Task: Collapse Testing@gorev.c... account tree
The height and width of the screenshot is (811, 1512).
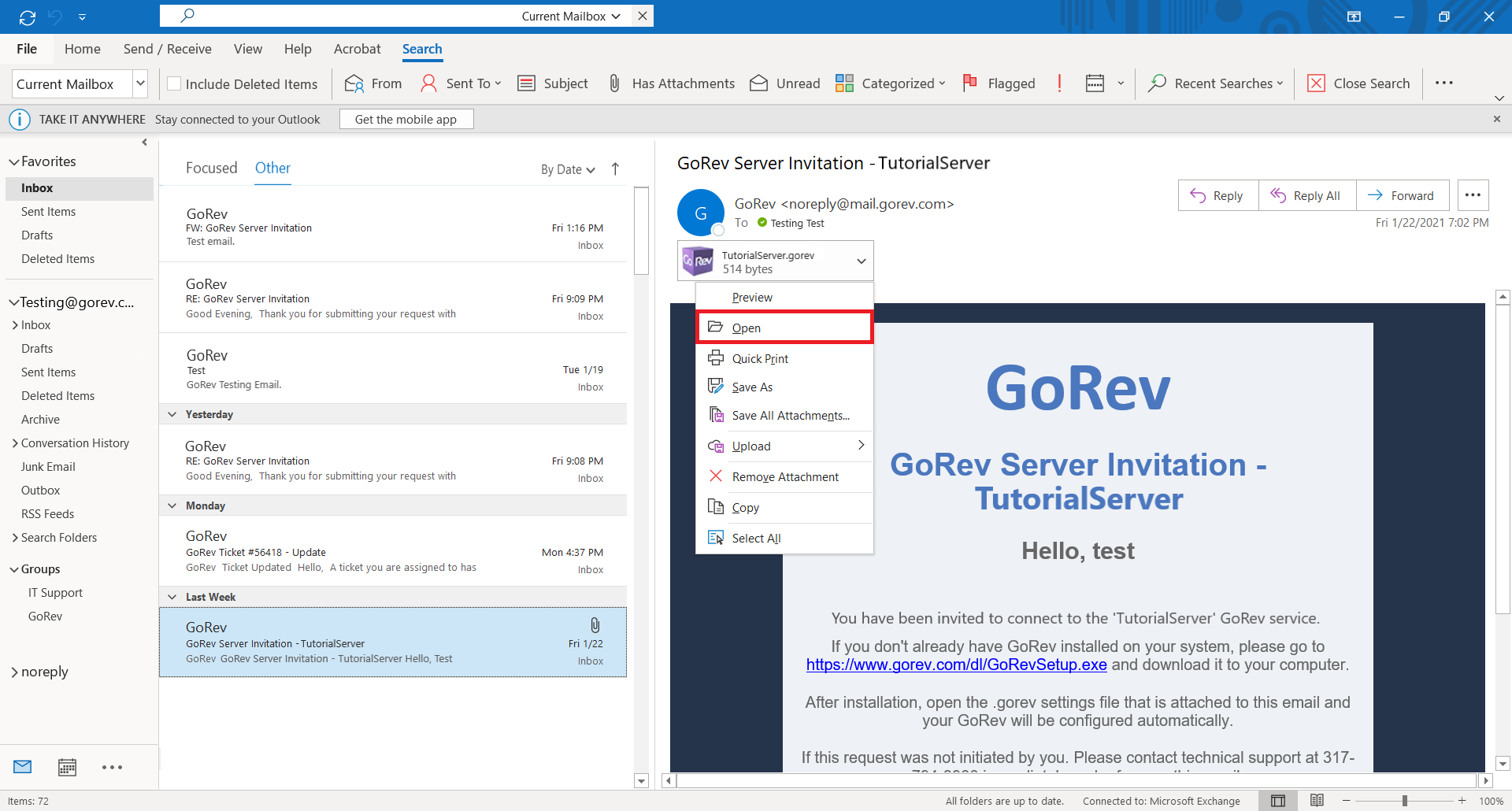Action: point(13,302)
